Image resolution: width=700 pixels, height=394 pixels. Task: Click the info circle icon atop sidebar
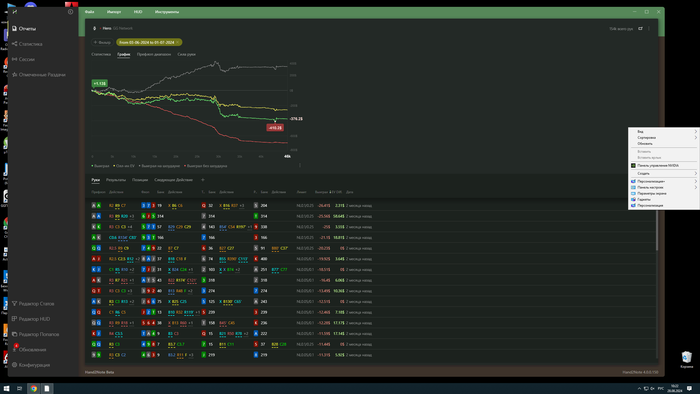pos(71,12)
